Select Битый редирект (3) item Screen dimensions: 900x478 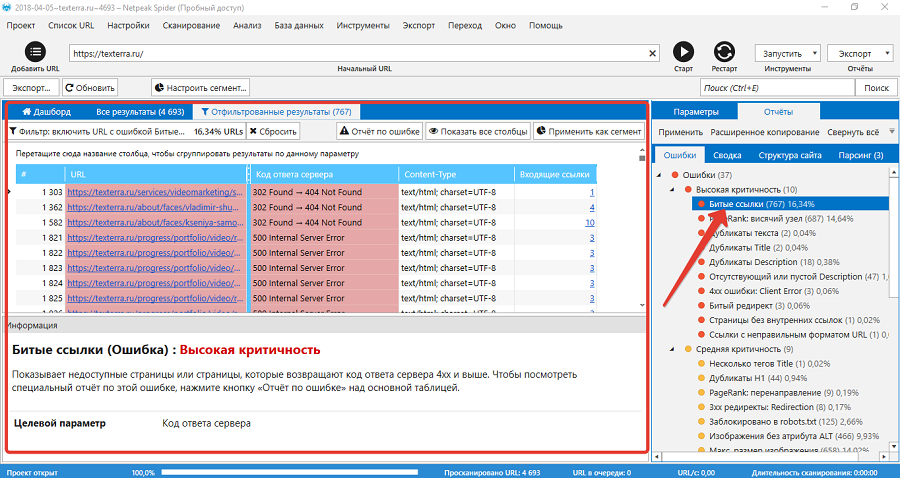tap(759, 306)
